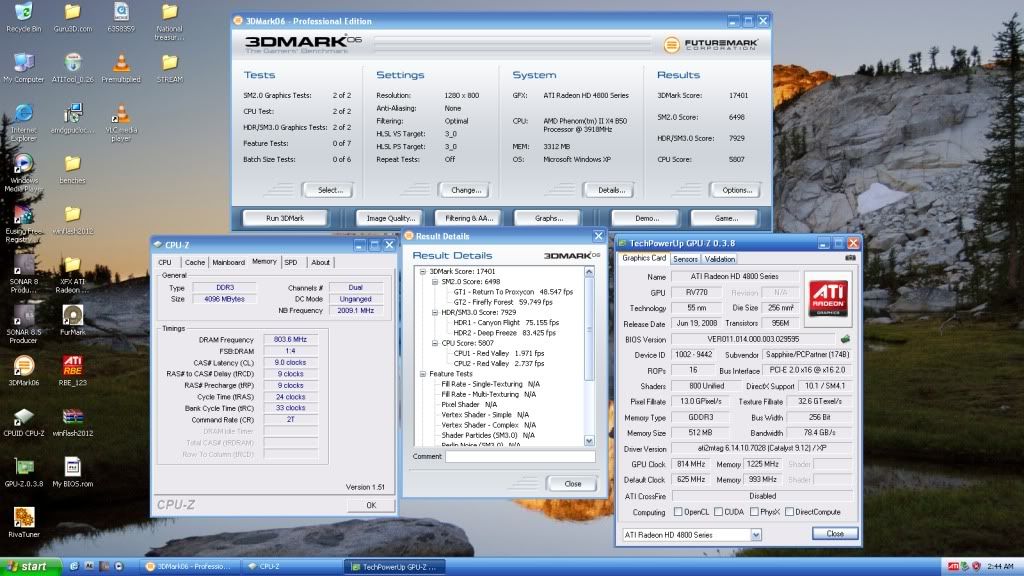The image size is (1024, 576).
Task: Collapse the HDR/SM3.0 Score tree node
Action: pos(435,312)
